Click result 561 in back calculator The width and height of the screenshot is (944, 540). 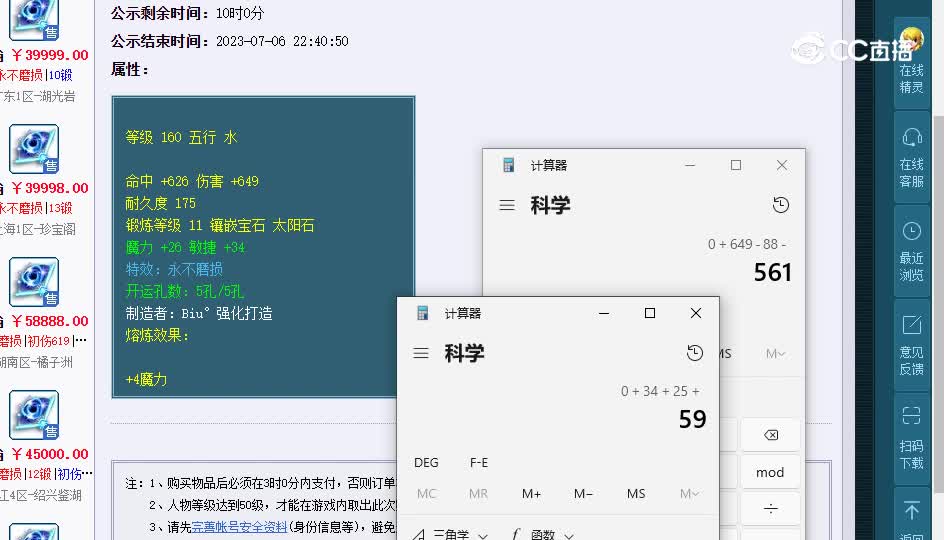click(772, 273)
